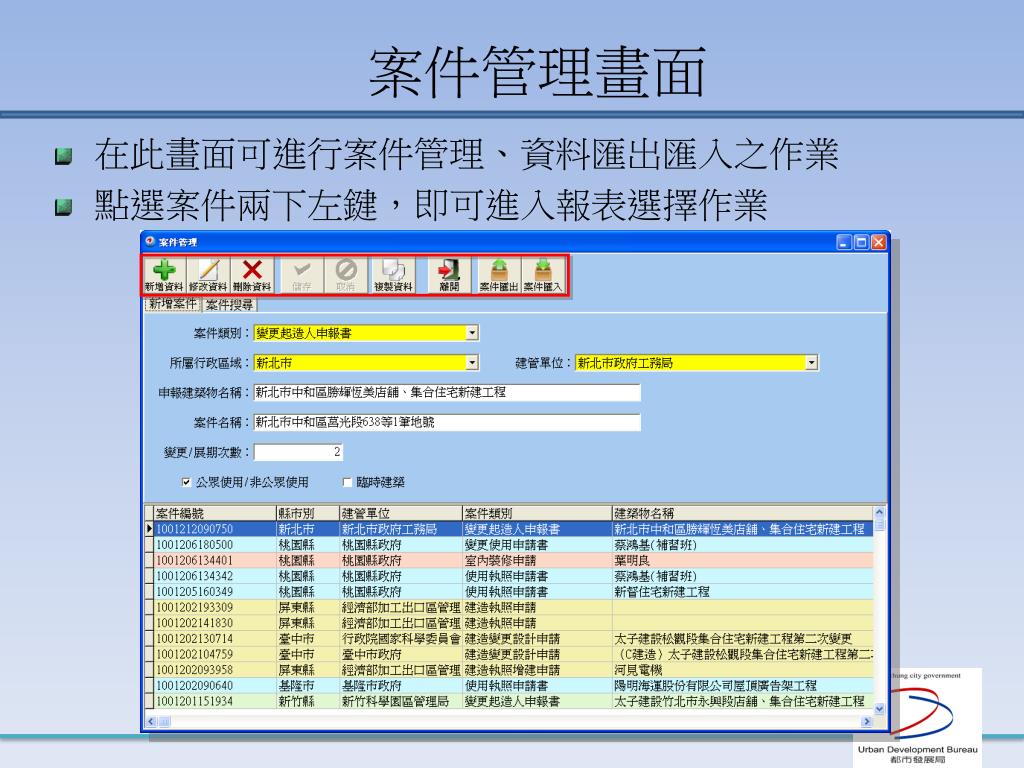This screenshot has height=768, width=1024.
Task: Click the 案件匯出 export icon
Action: pyautogui.click(x=499, y=275)
